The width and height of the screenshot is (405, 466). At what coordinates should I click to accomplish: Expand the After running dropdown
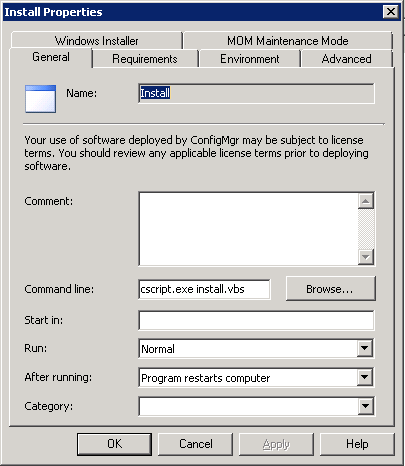point(364,377)
